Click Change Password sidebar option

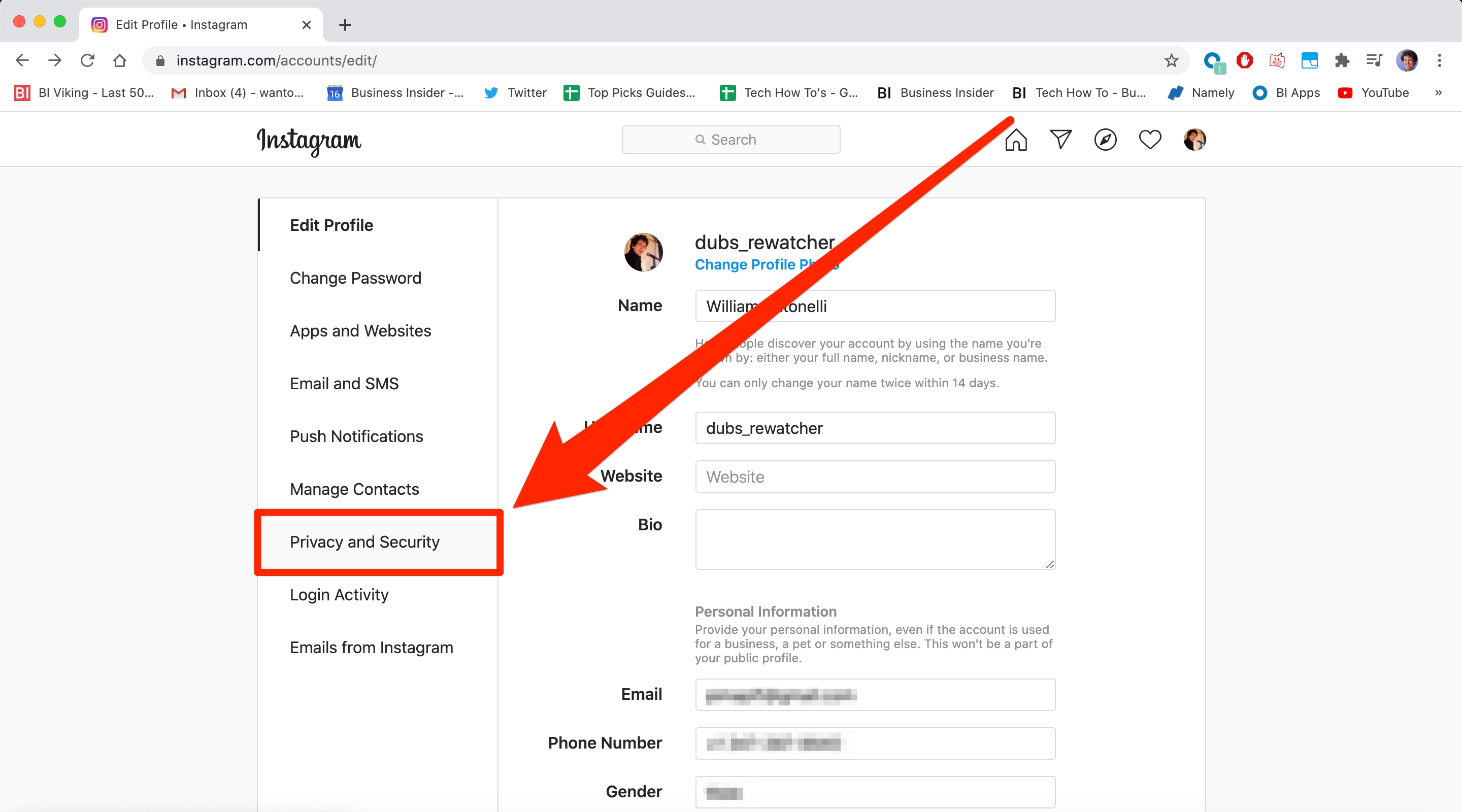[x=355, y=278]
